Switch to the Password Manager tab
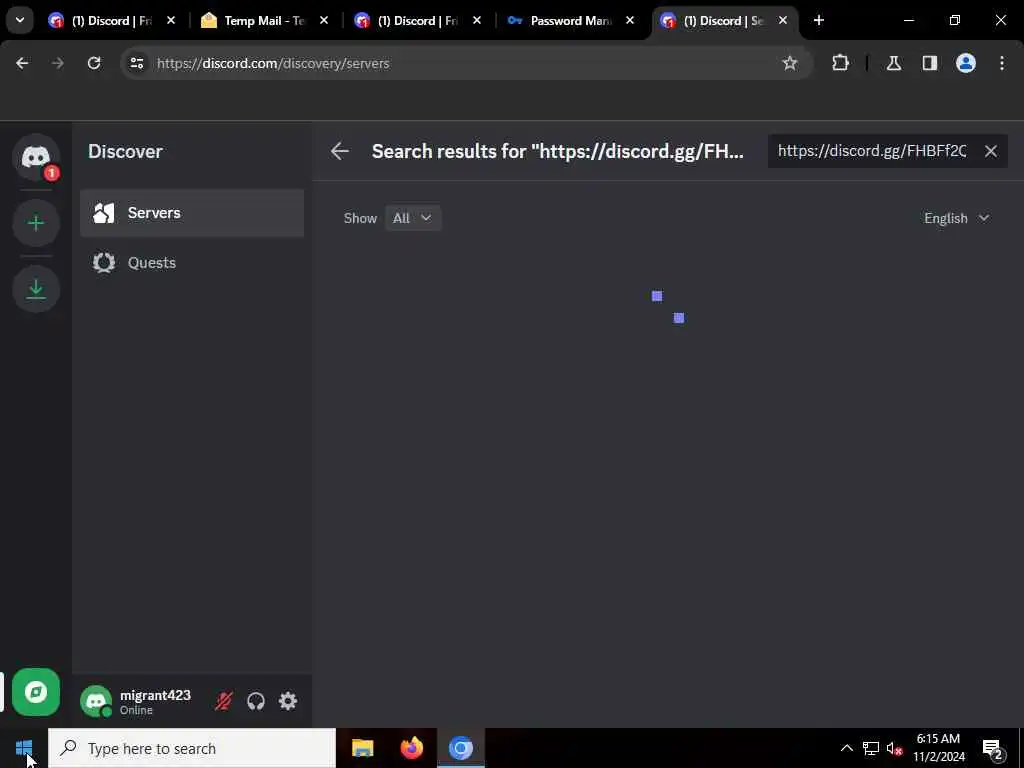The width and height of the screenshot is (1024, 768). coord(570,21)
